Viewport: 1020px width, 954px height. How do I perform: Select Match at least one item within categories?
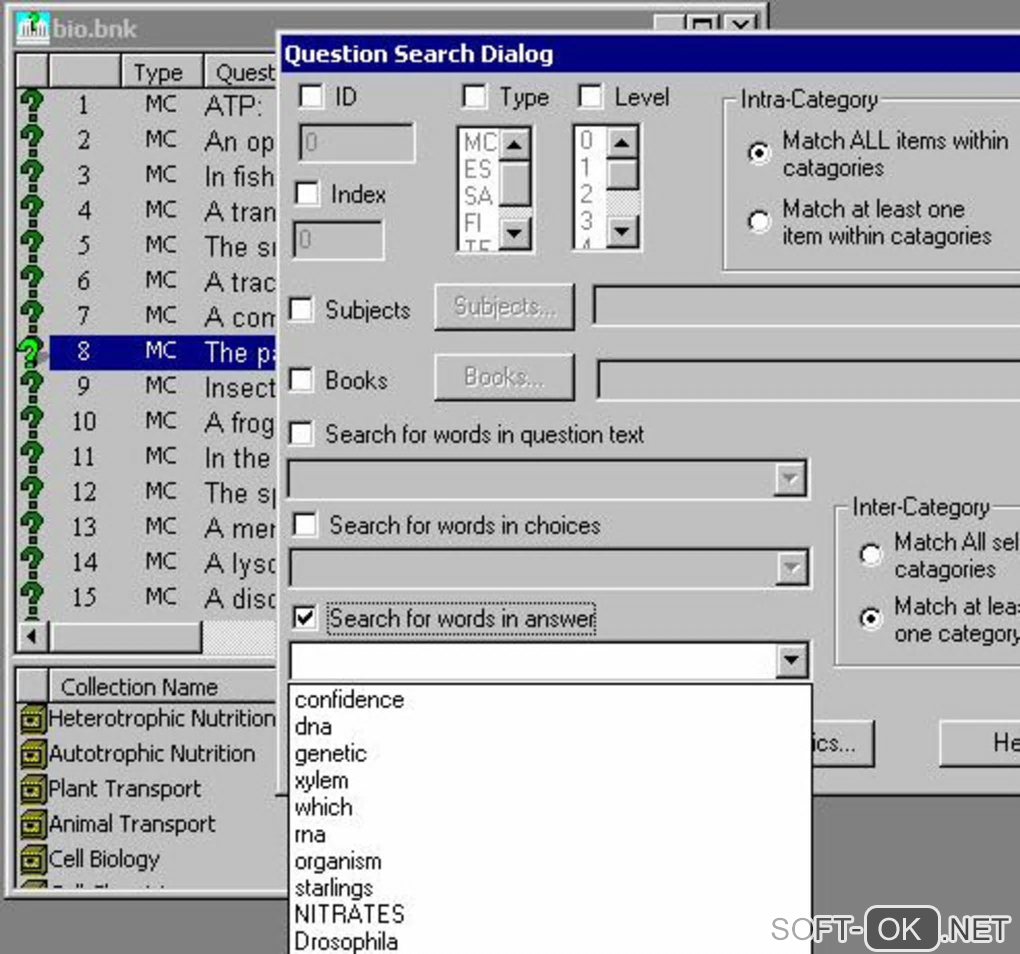tap(758, 222)
